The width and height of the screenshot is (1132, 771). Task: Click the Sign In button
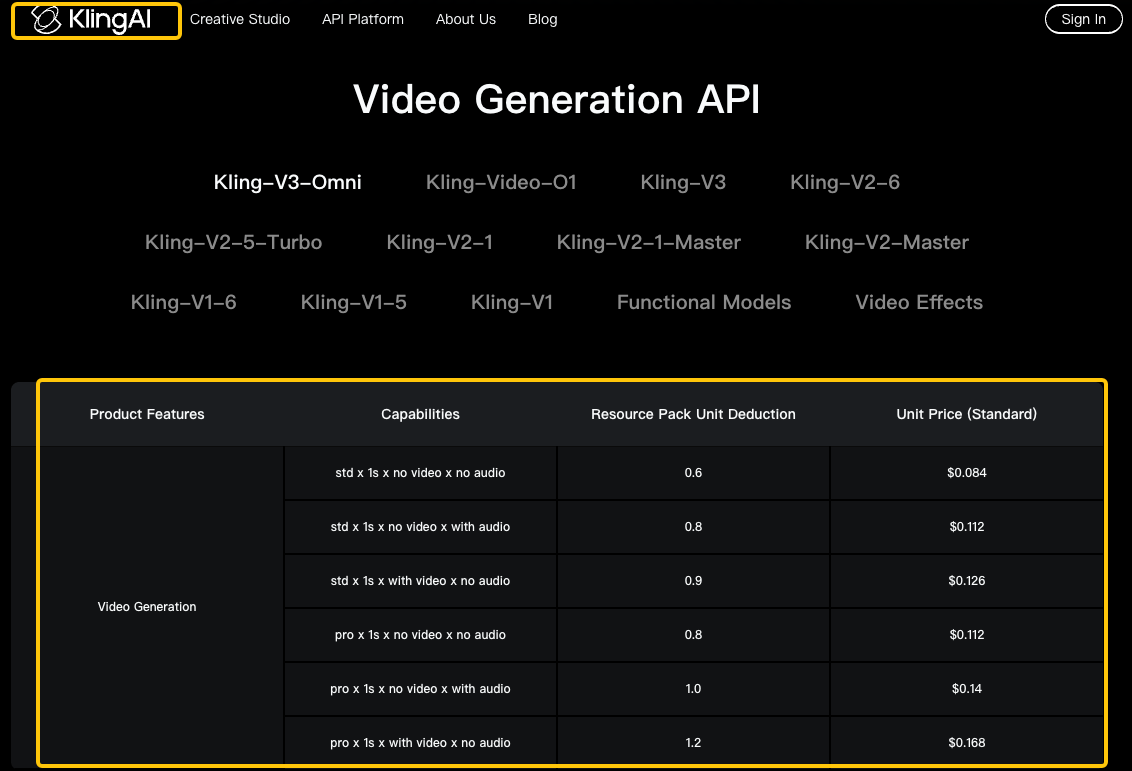coord(1083,19)
